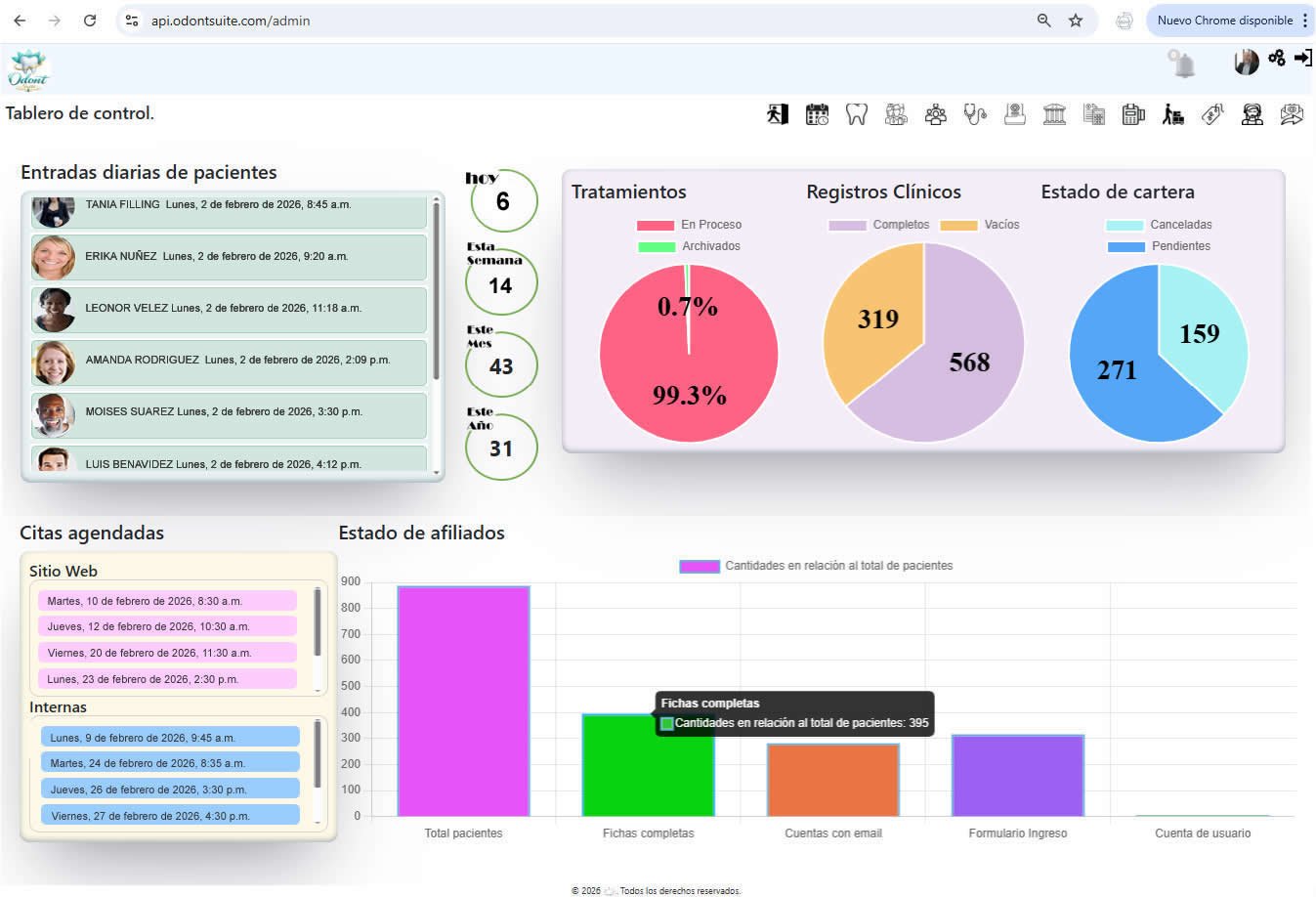The height and width of the screenshot is (897, 1316).
Task: Open site information in the address bar
Action: (x=132, y=21)
